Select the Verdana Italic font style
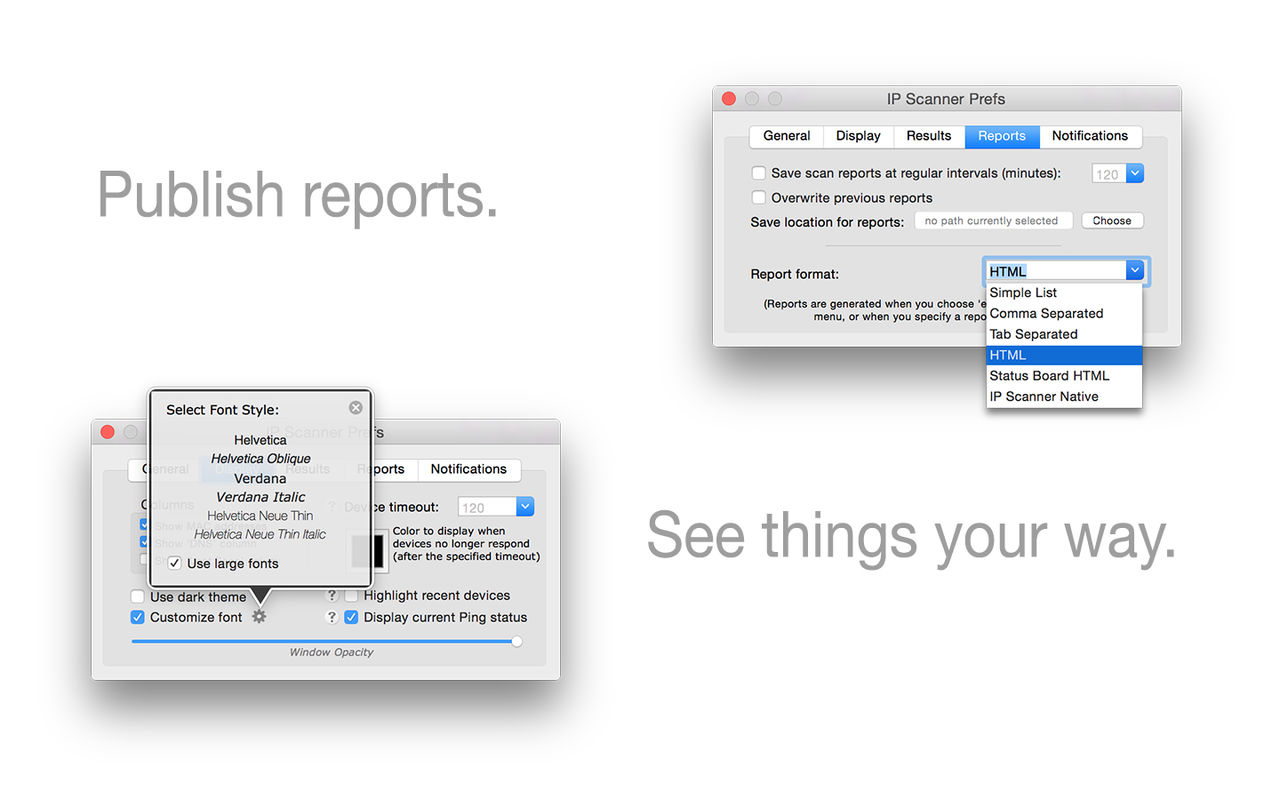 [x=260, y=497]
